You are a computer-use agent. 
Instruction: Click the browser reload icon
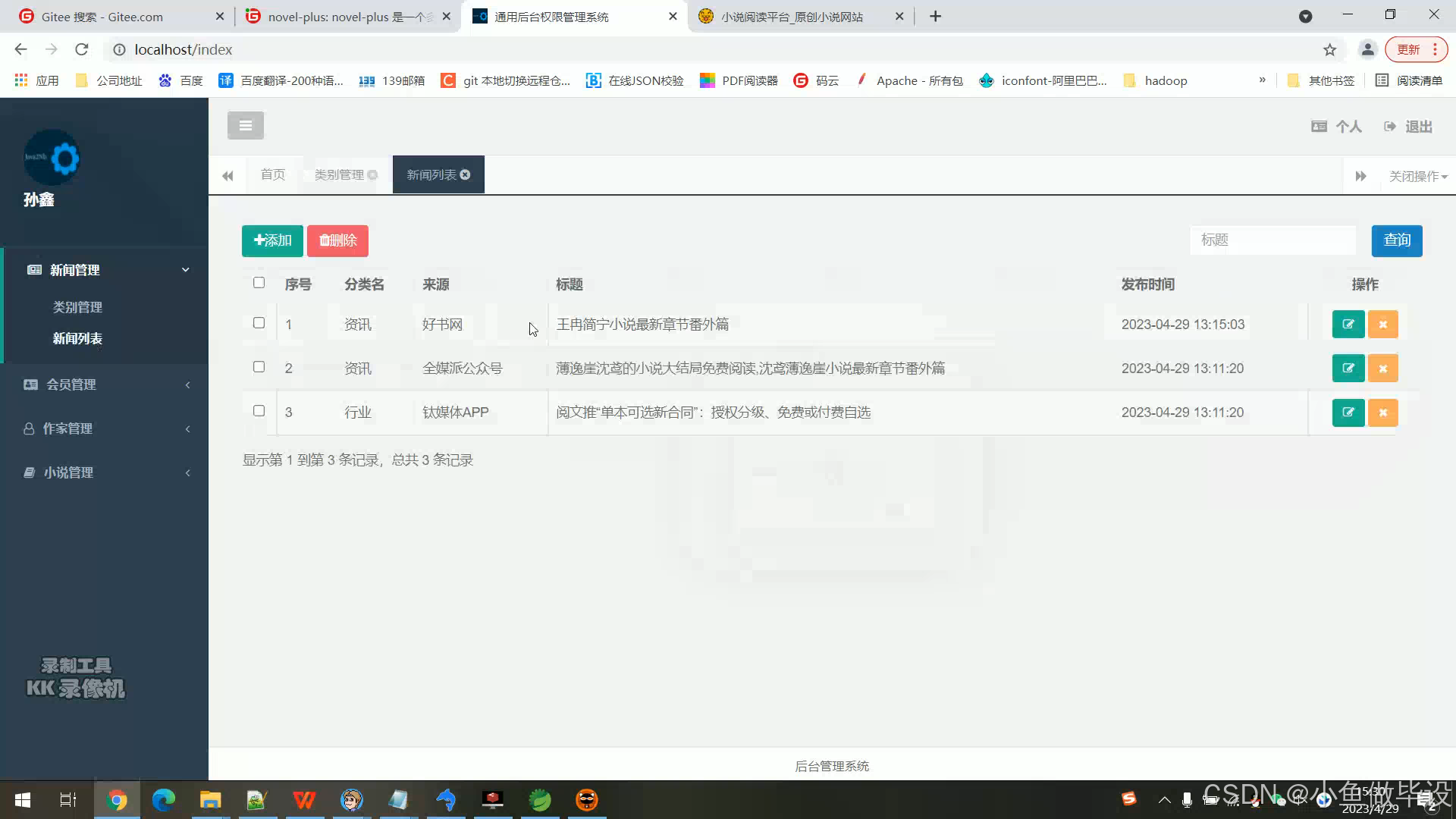pos(82,50)
